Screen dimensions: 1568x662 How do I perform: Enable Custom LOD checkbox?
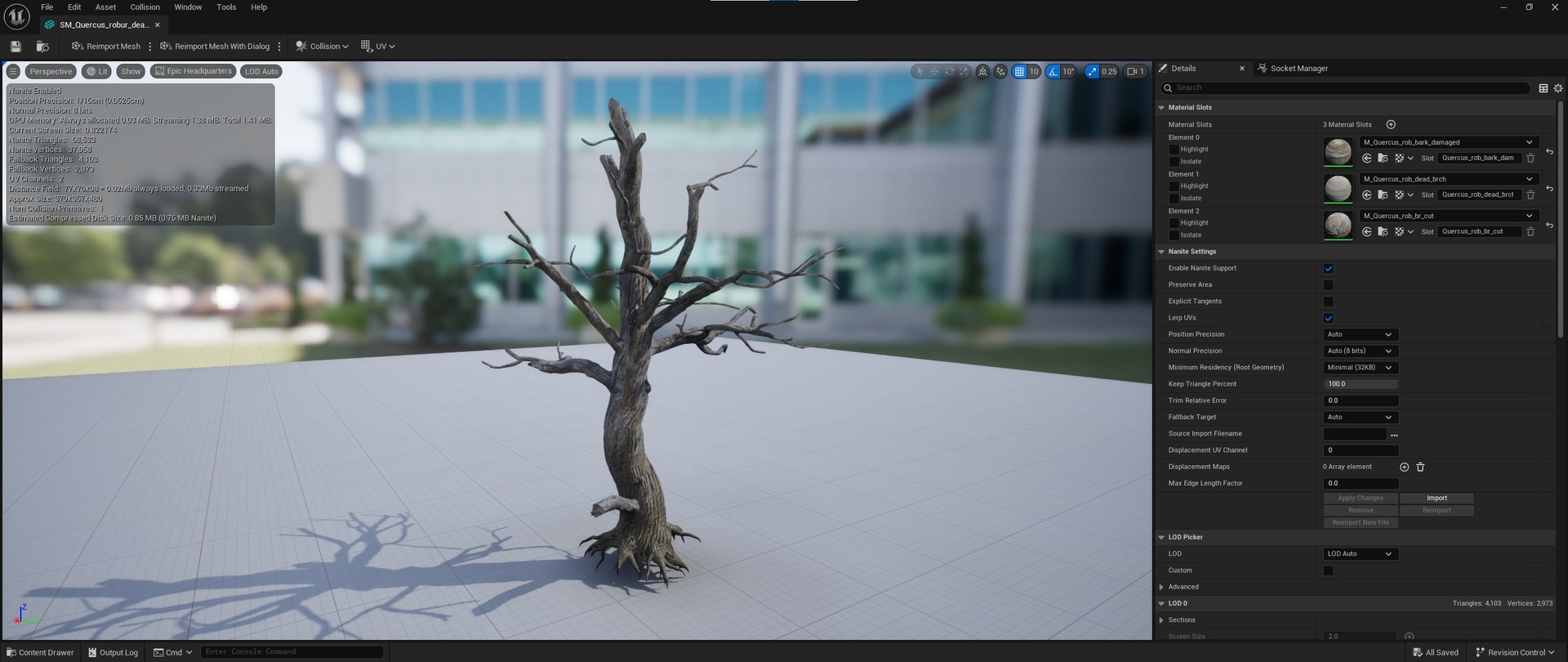click(x=1328, y=571)
